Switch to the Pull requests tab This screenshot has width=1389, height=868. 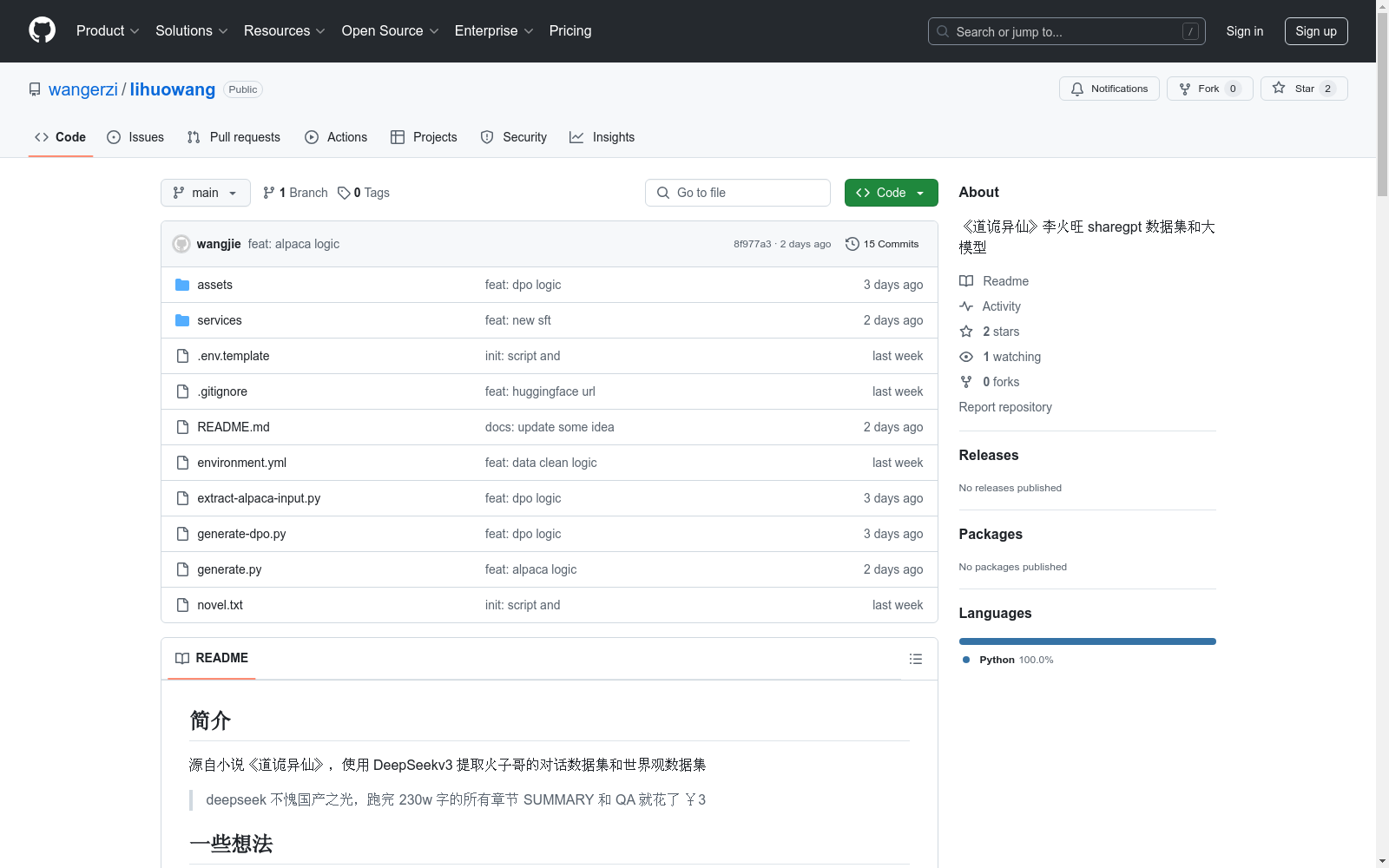click(x=234, y=137)
